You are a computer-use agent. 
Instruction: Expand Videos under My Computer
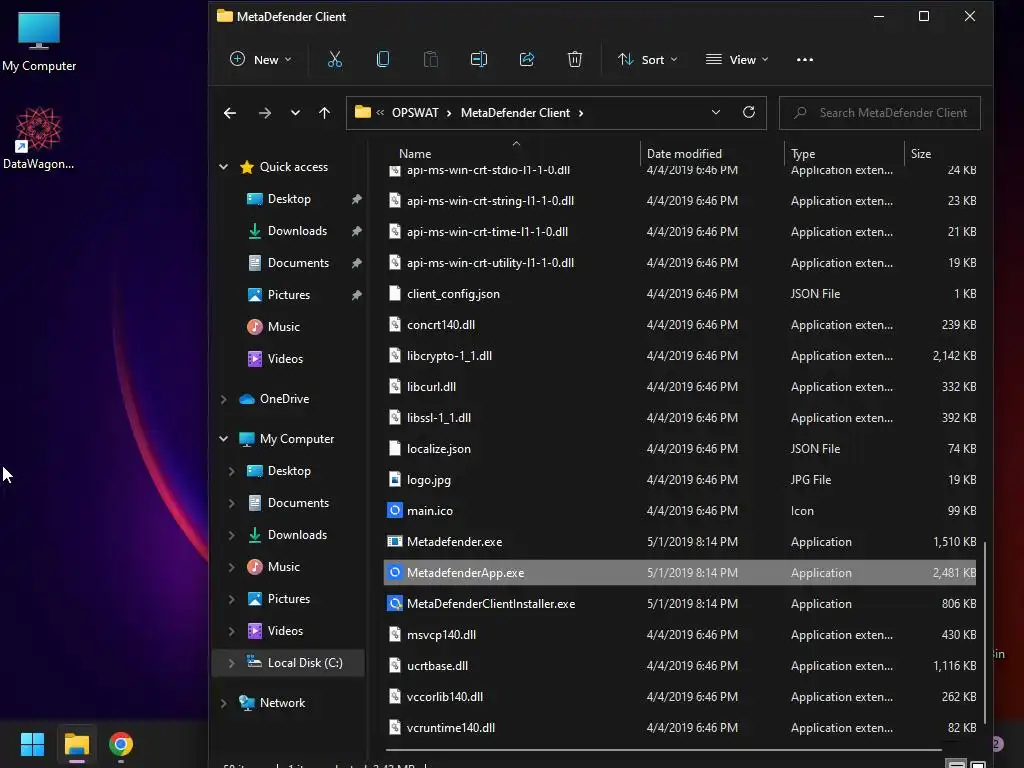pos(231,631)
